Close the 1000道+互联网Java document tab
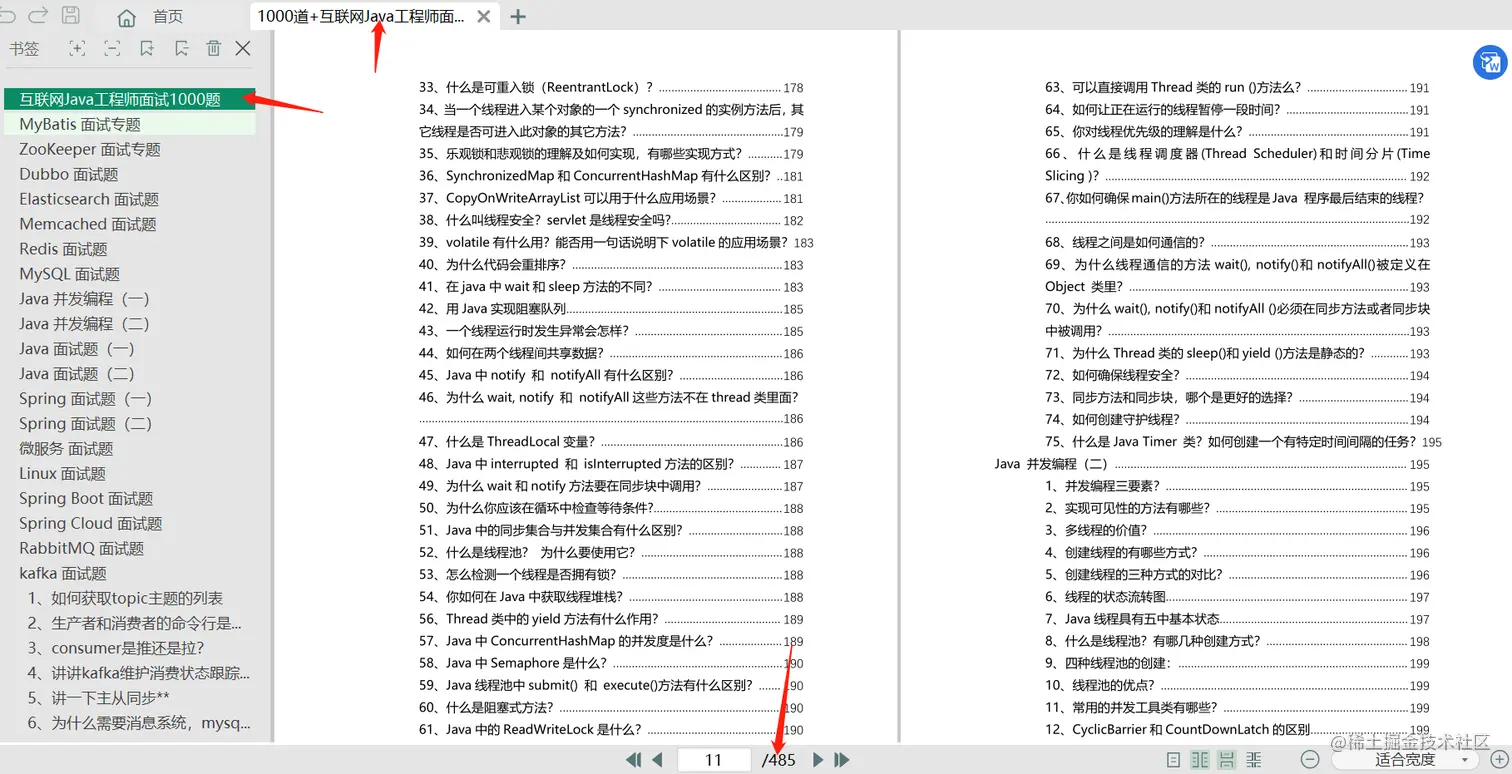 [x=484, y=17]
